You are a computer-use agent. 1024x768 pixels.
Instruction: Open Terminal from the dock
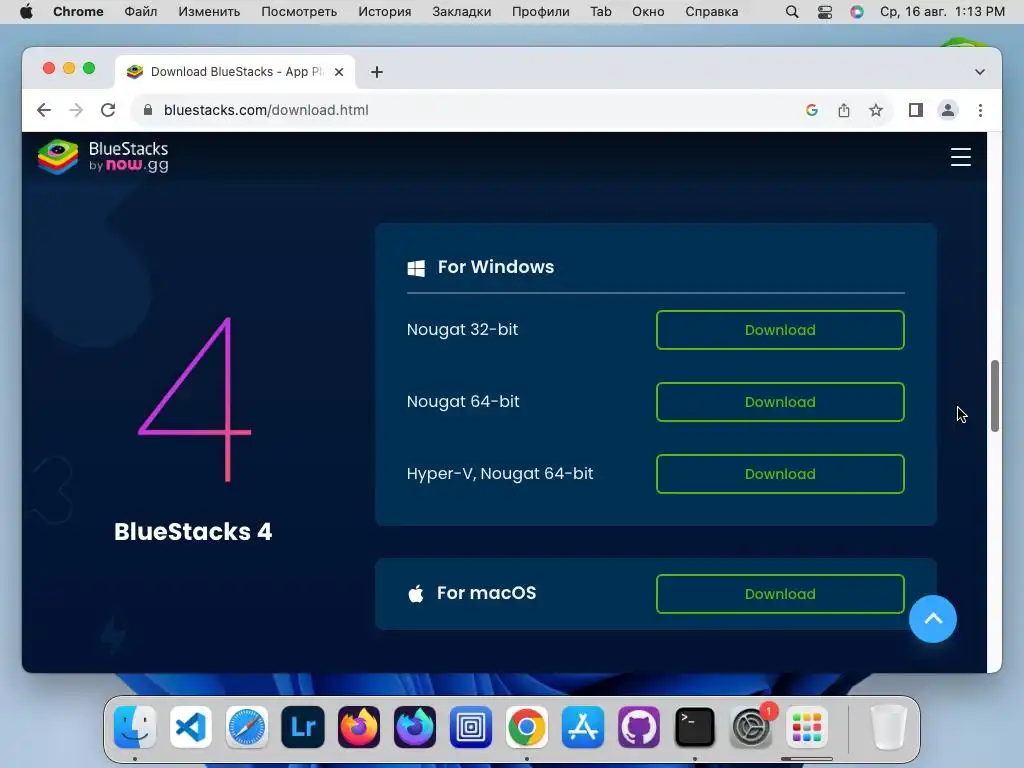click(694, 727)
